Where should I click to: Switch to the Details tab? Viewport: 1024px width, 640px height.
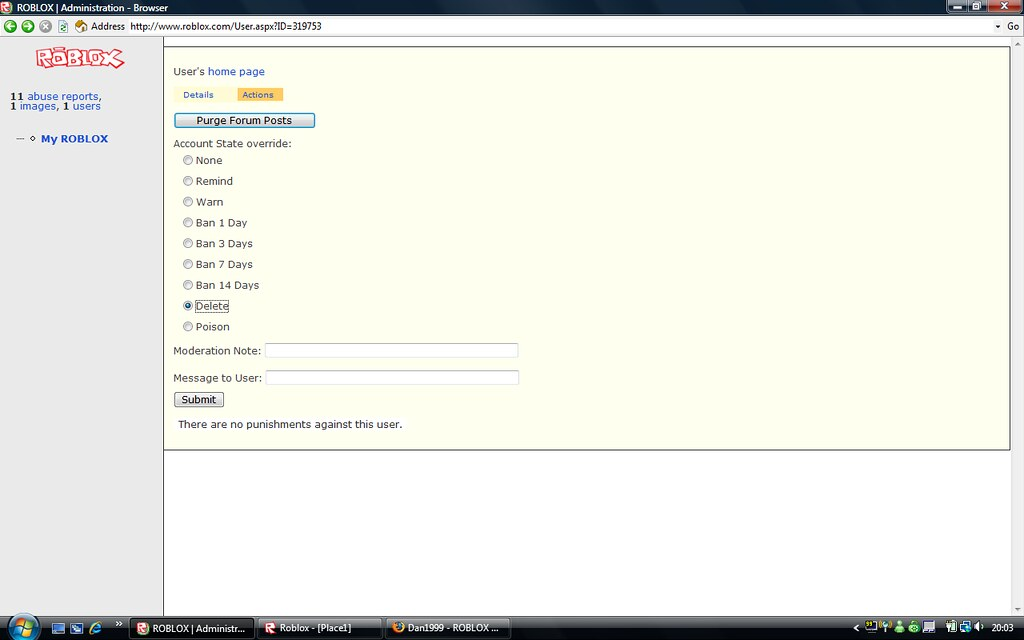pyautogui.click(x=198, y=95)
